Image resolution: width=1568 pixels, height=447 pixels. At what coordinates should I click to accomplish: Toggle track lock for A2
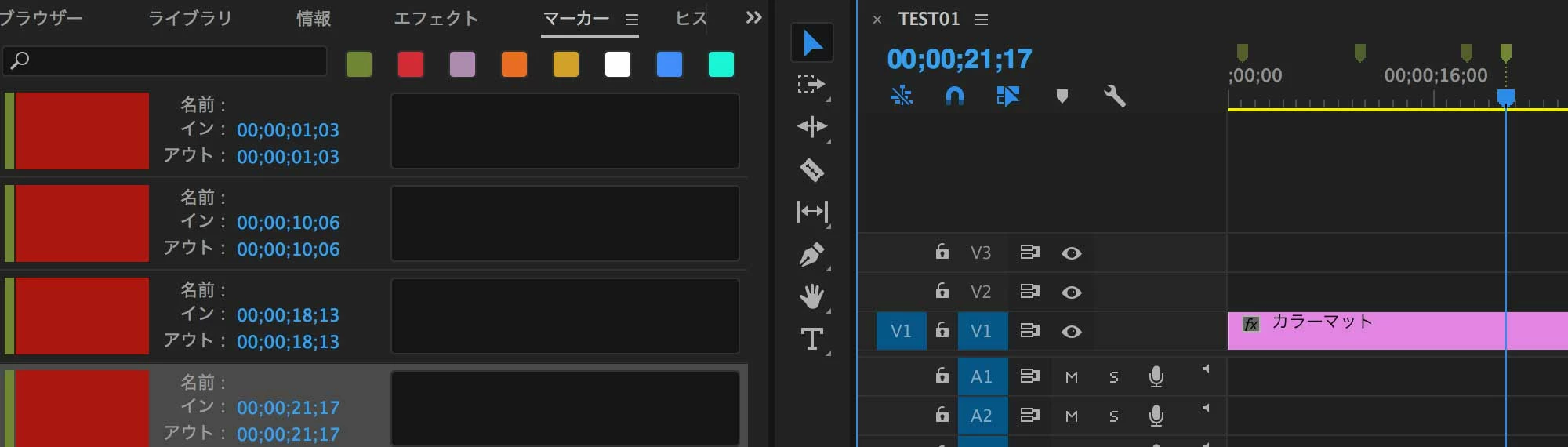942,415
